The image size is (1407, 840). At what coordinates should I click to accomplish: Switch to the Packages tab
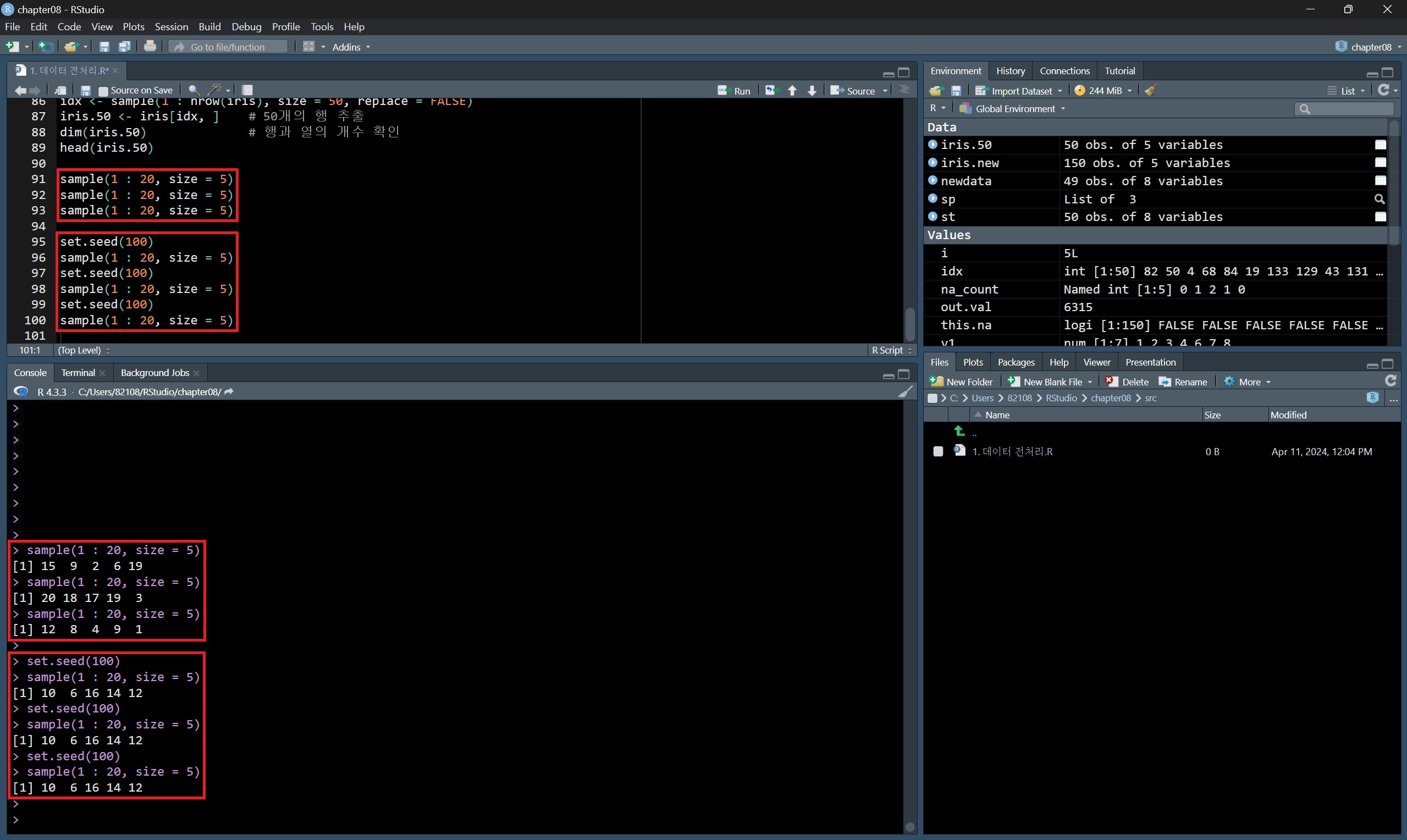pos(1016,362)
